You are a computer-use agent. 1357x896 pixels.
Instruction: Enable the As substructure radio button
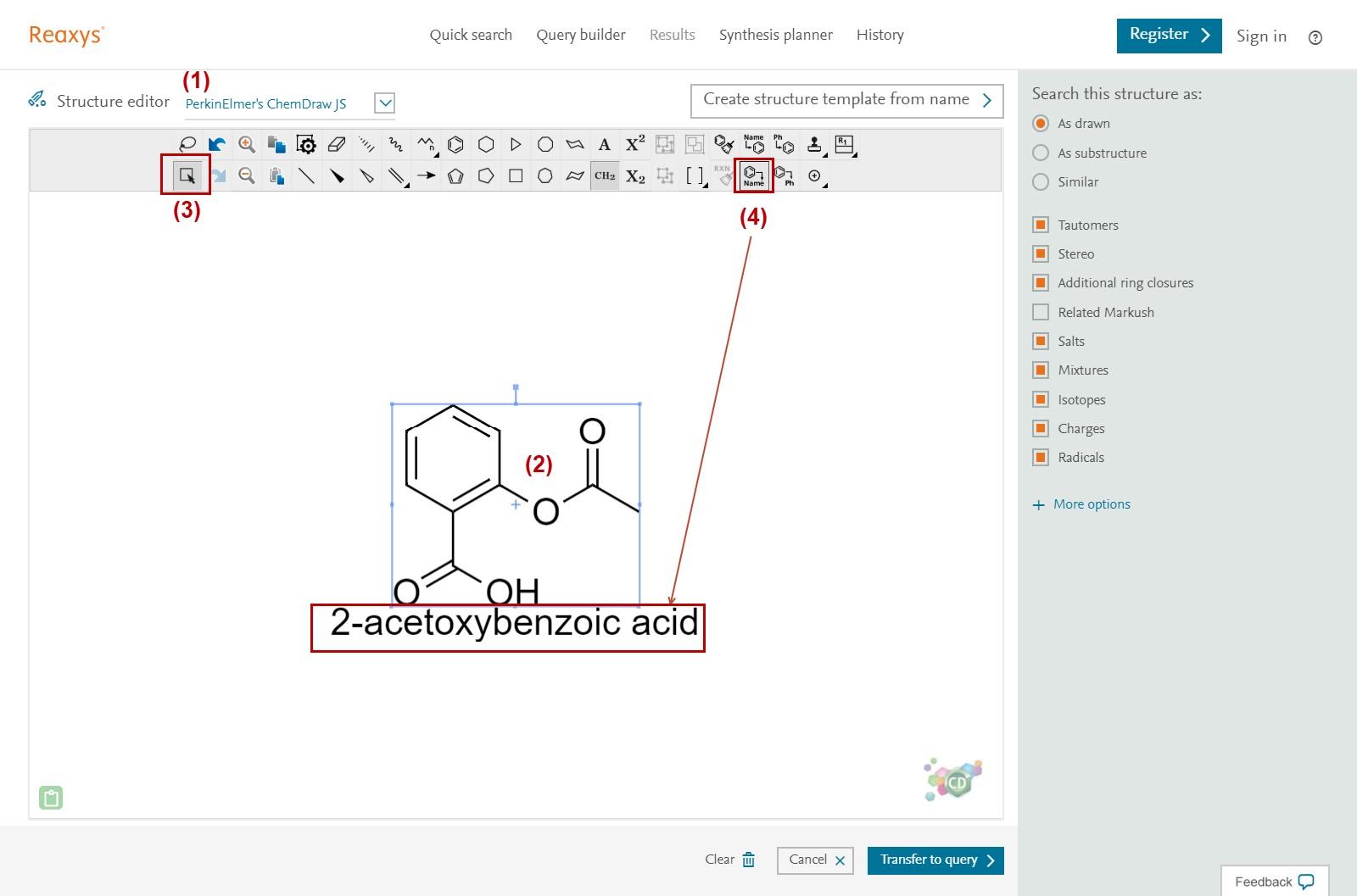point(1041,153)
